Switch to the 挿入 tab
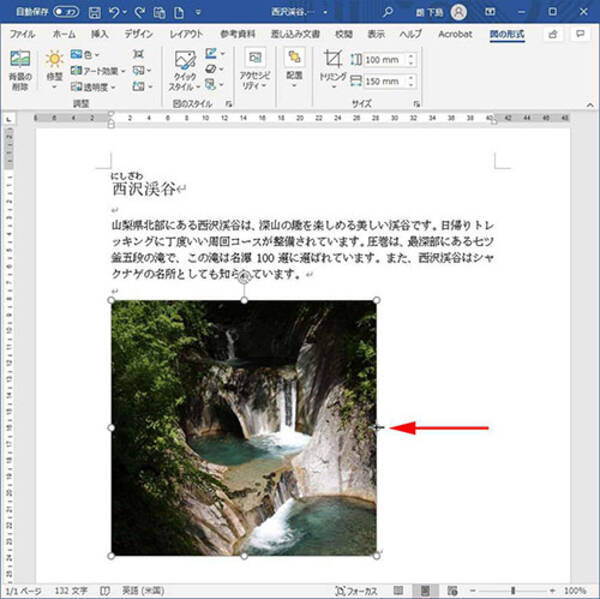Viewport: 600px width, 599px height. 100,33
